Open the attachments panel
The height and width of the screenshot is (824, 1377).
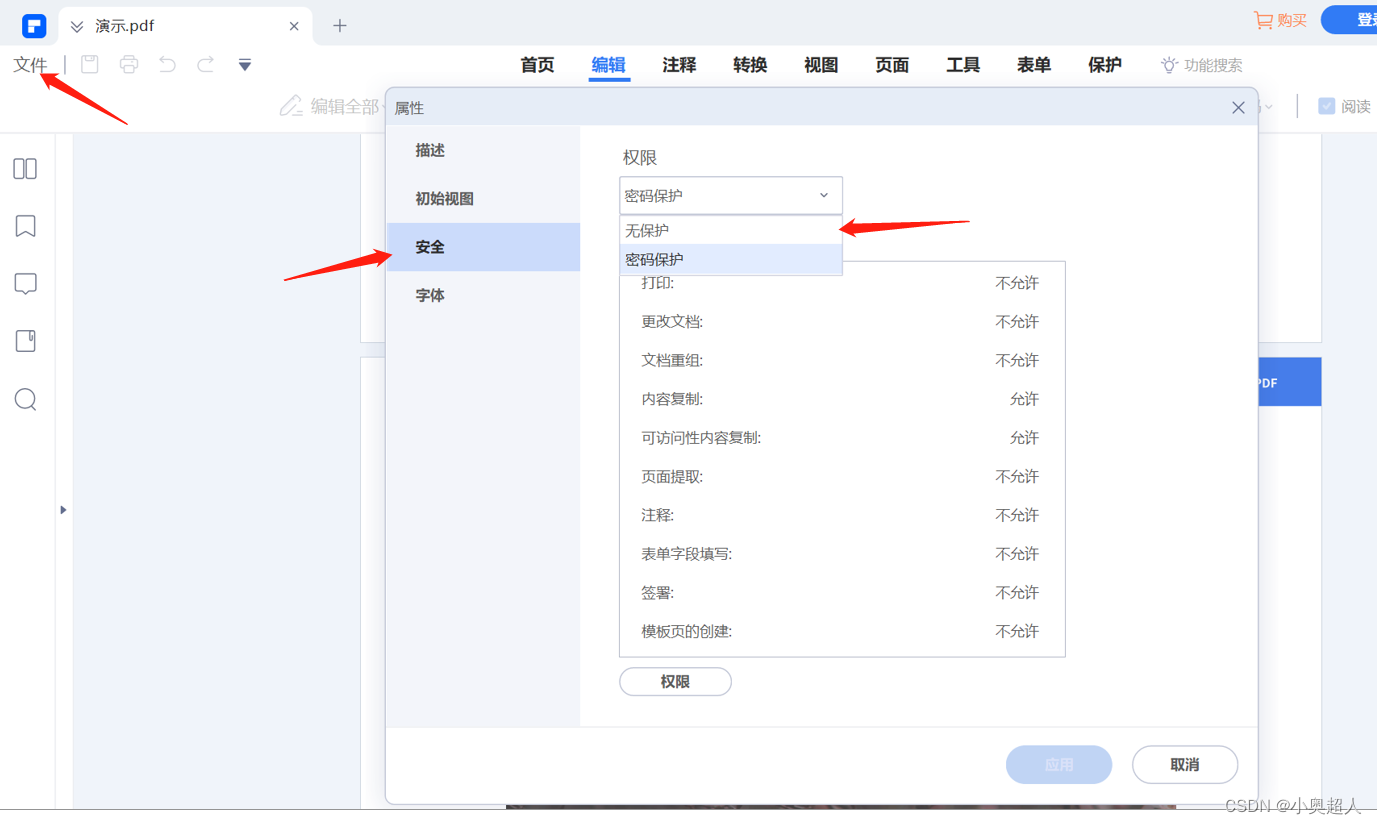click(24, 340)
